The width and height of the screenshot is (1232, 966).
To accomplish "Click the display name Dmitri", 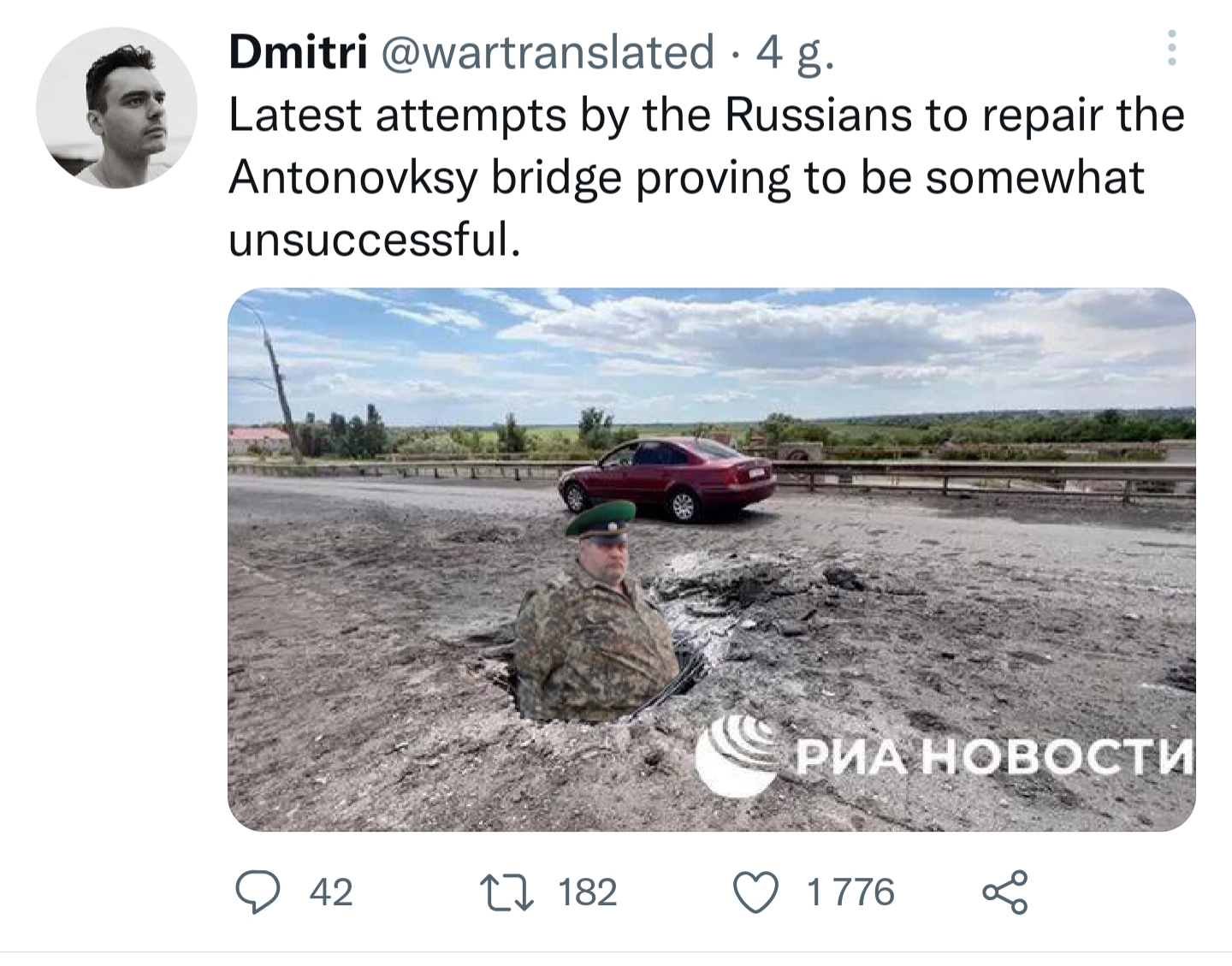I will pyautogui.click(x=298, y=52).
